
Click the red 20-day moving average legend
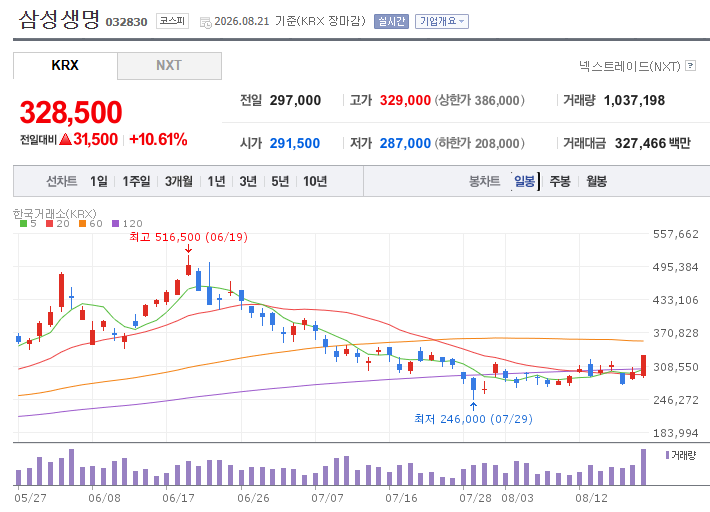click(58, 224)
